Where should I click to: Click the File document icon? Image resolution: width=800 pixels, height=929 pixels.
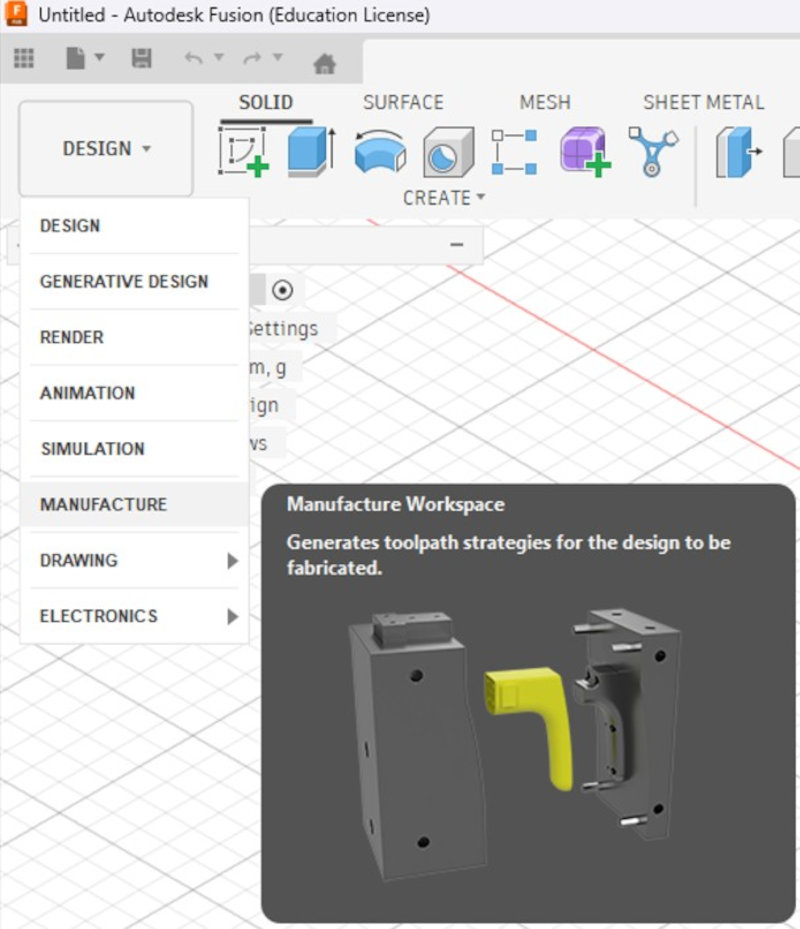pyautogui.click(x=75, y=58)
